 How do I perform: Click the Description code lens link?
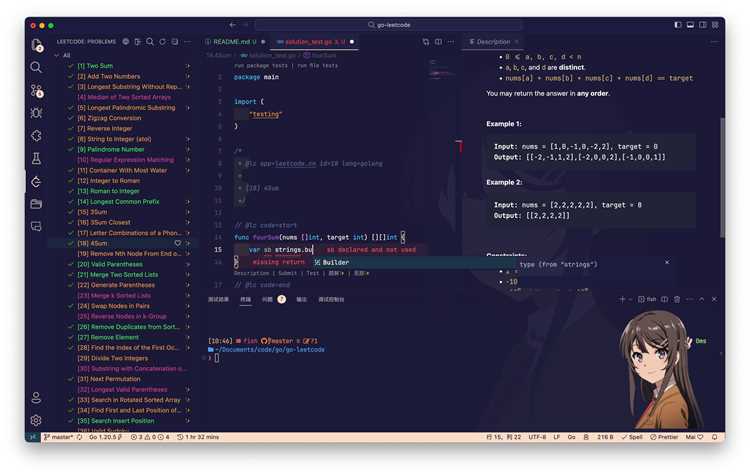252,274
